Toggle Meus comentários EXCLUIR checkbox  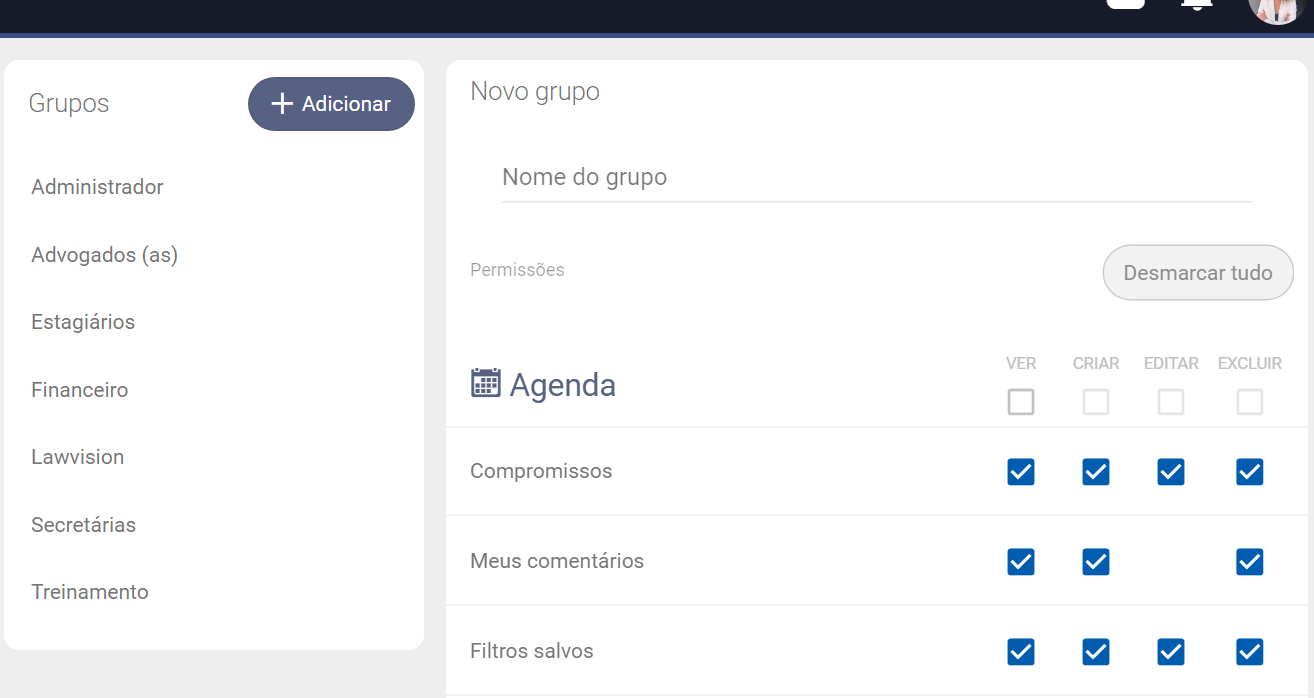click(x=1249, y=562)
